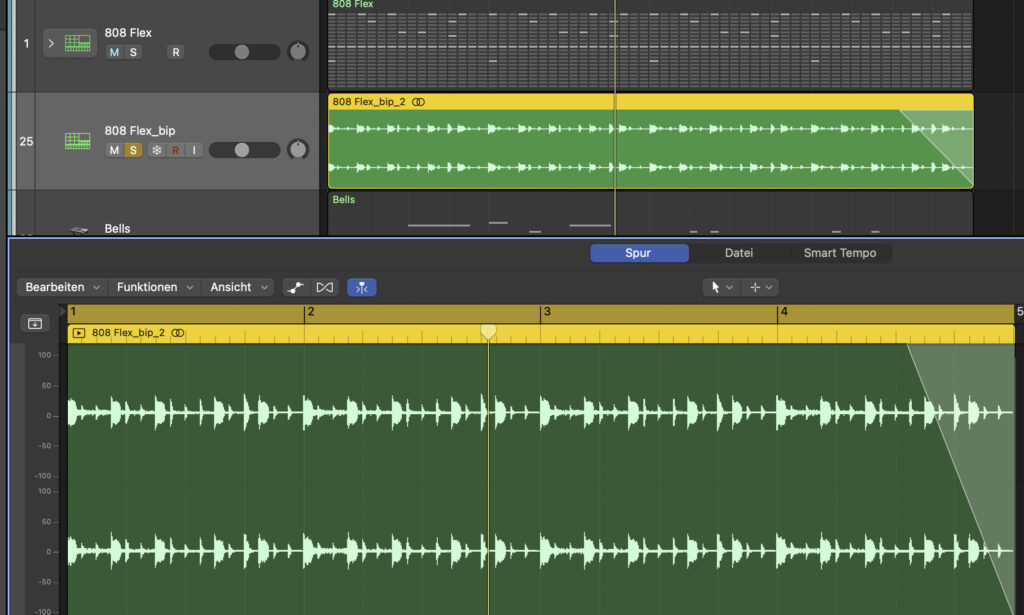
Task: Click the 808 Flex_bip_2 editor region name
Action: [128, 333]
